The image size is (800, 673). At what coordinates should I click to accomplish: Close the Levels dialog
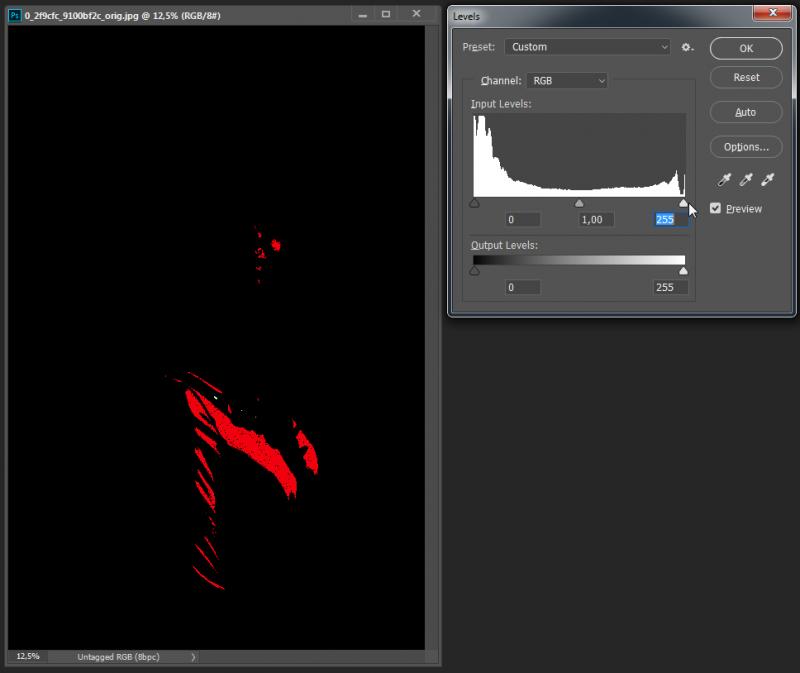point(772,13)
